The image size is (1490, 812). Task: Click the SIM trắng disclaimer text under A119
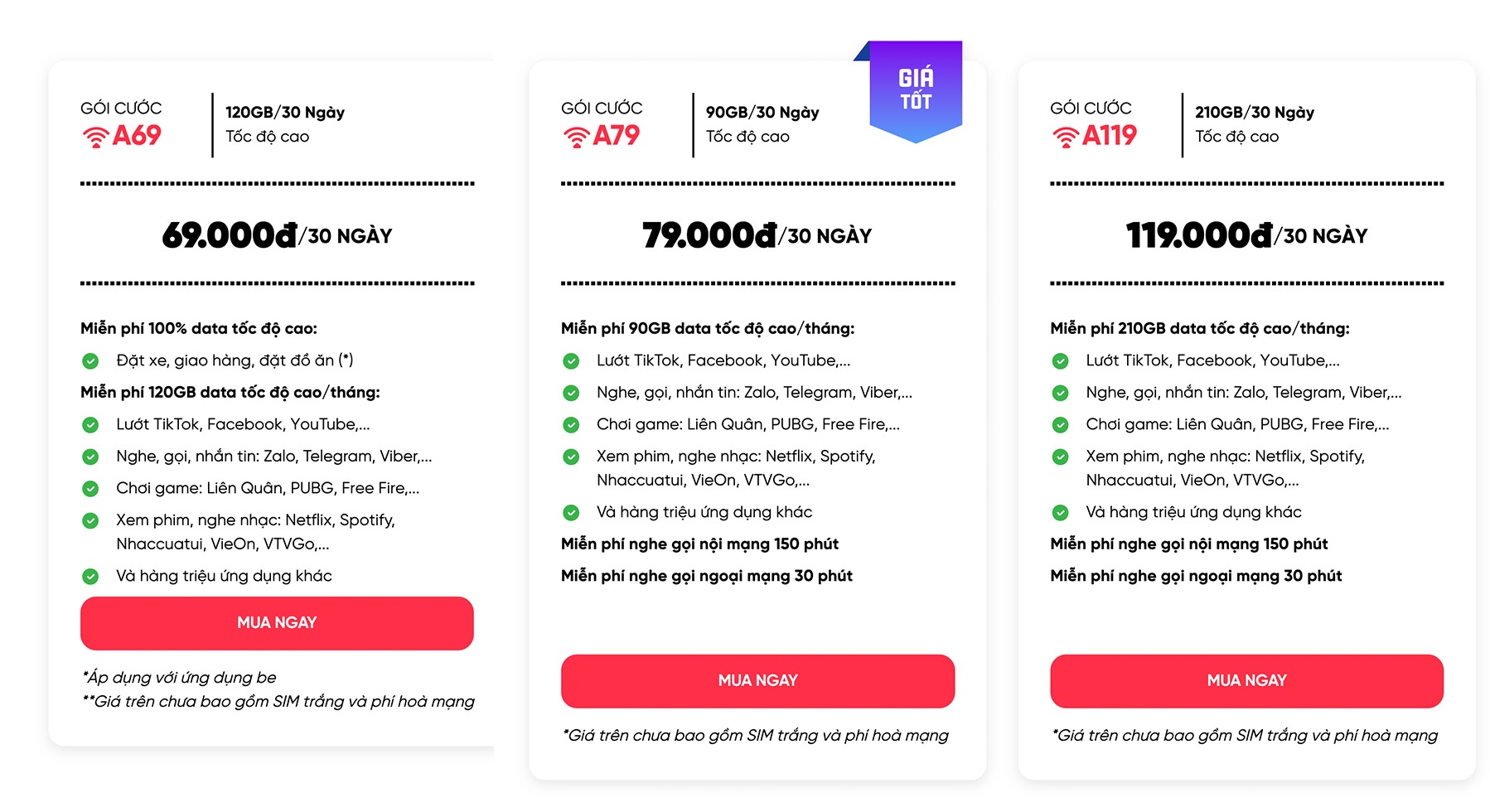1246,735
